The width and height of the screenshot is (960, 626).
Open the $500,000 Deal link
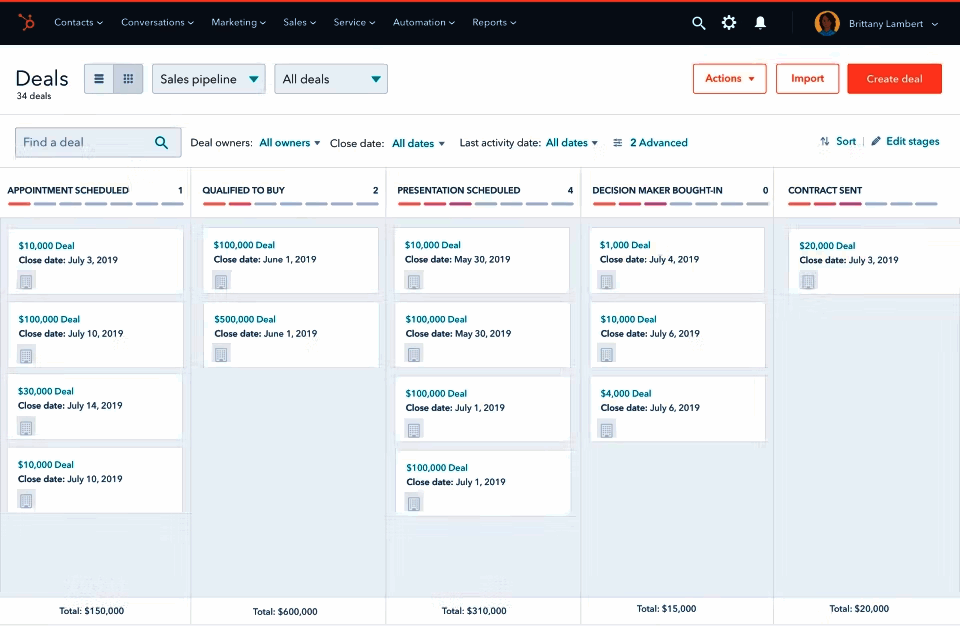(x=245, y=319)
